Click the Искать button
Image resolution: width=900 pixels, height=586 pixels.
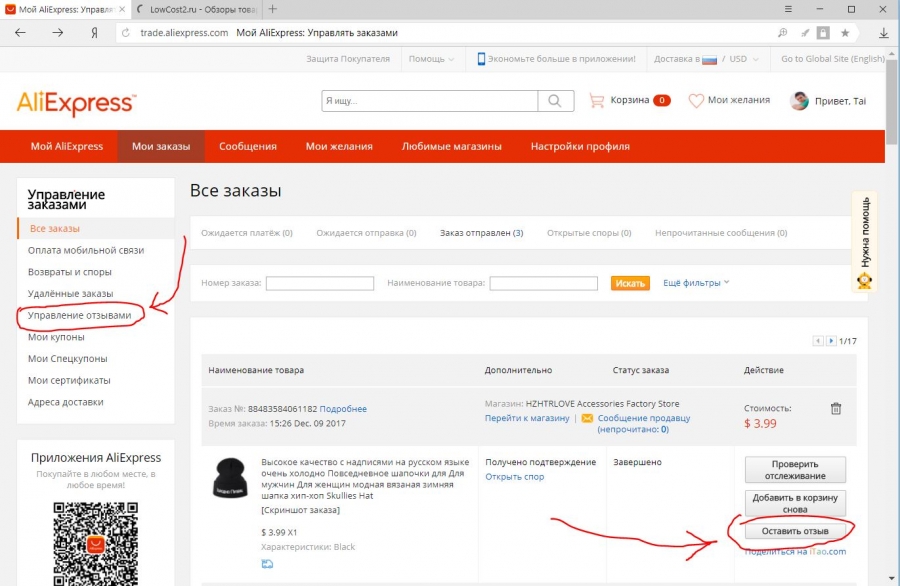pos(630,283)
